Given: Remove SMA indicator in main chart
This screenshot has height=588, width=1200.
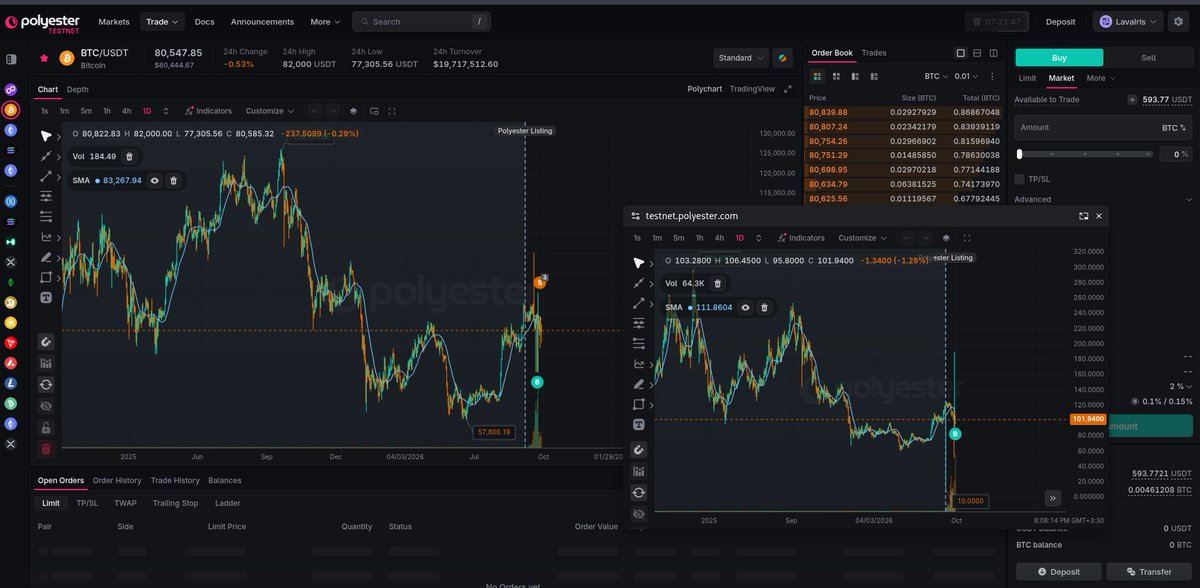Looking at the screenshot, I should point(174,180).
